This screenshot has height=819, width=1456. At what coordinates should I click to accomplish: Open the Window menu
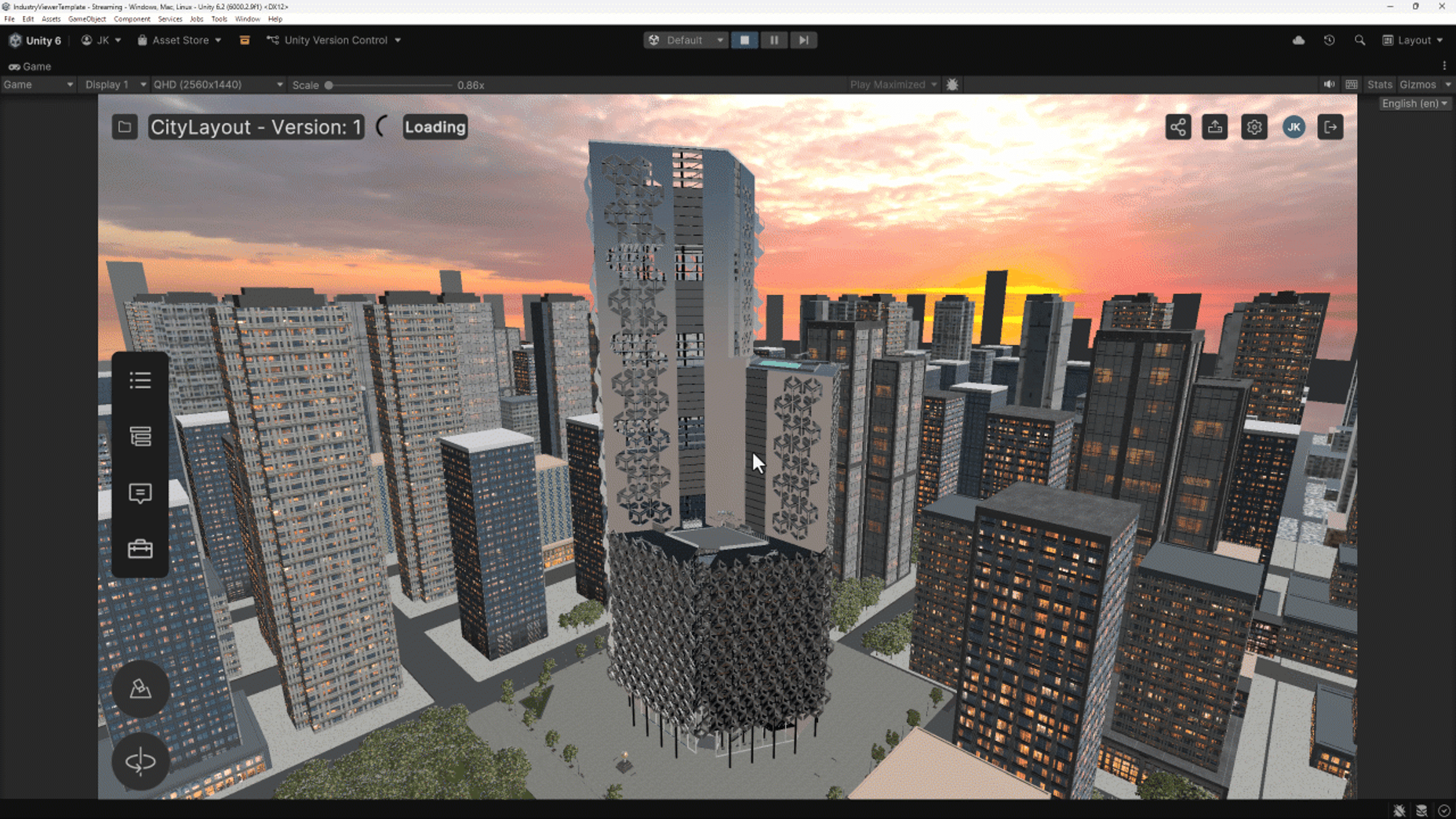coord(247,19)
